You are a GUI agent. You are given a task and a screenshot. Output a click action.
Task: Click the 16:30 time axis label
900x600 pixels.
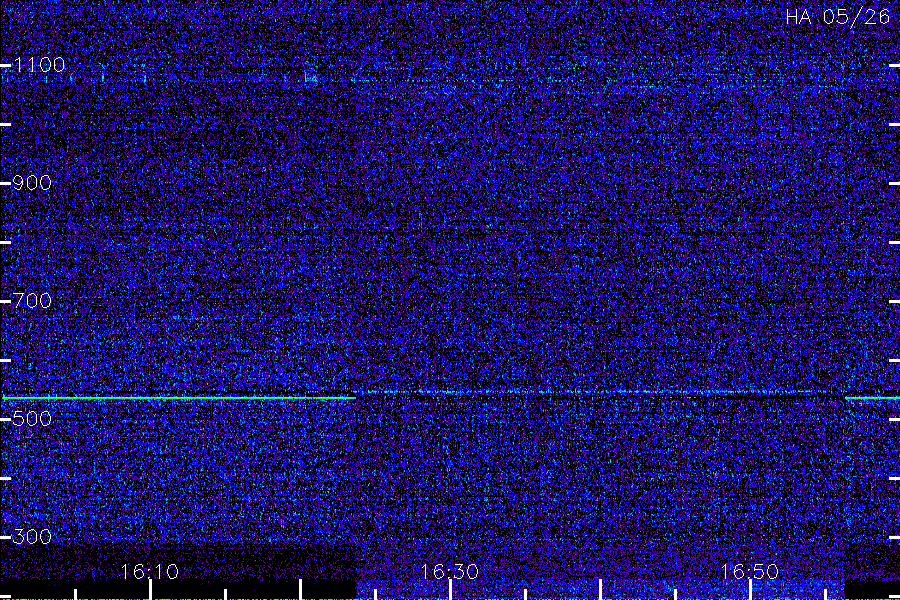coord(449,572)
